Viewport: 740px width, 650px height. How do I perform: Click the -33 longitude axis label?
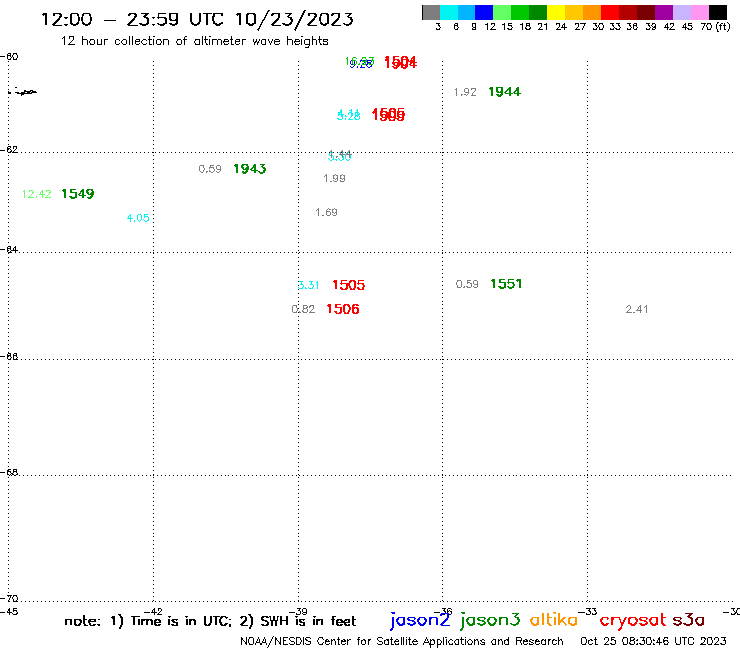pyautogui.click(x=588, y=612)
